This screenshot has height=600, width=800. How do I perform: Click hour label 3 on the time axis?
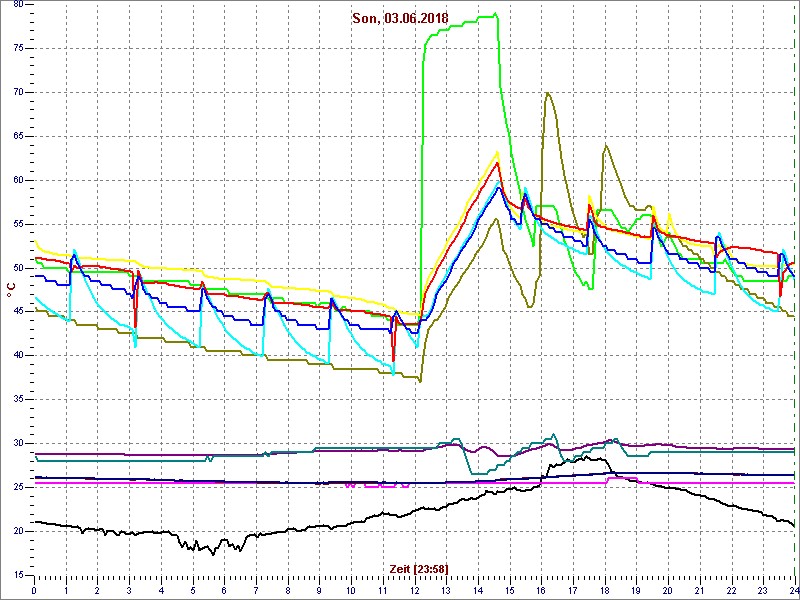click(x=129, y=589)
